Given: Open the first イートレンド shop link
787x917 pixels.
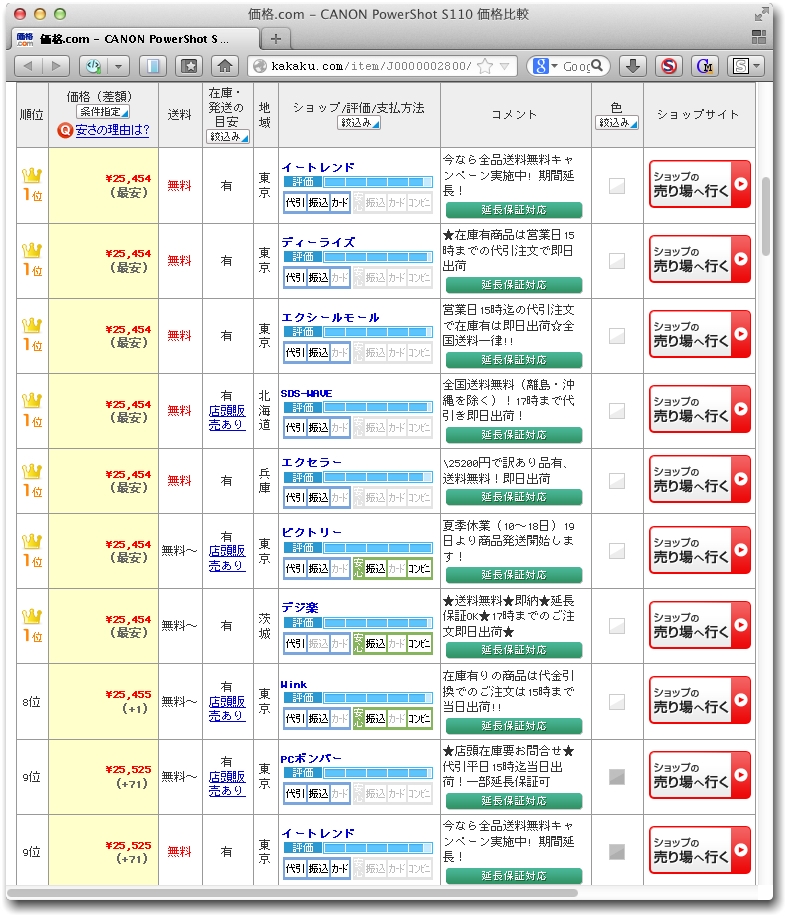Looking at the screenshot, I should click(318, 167).
